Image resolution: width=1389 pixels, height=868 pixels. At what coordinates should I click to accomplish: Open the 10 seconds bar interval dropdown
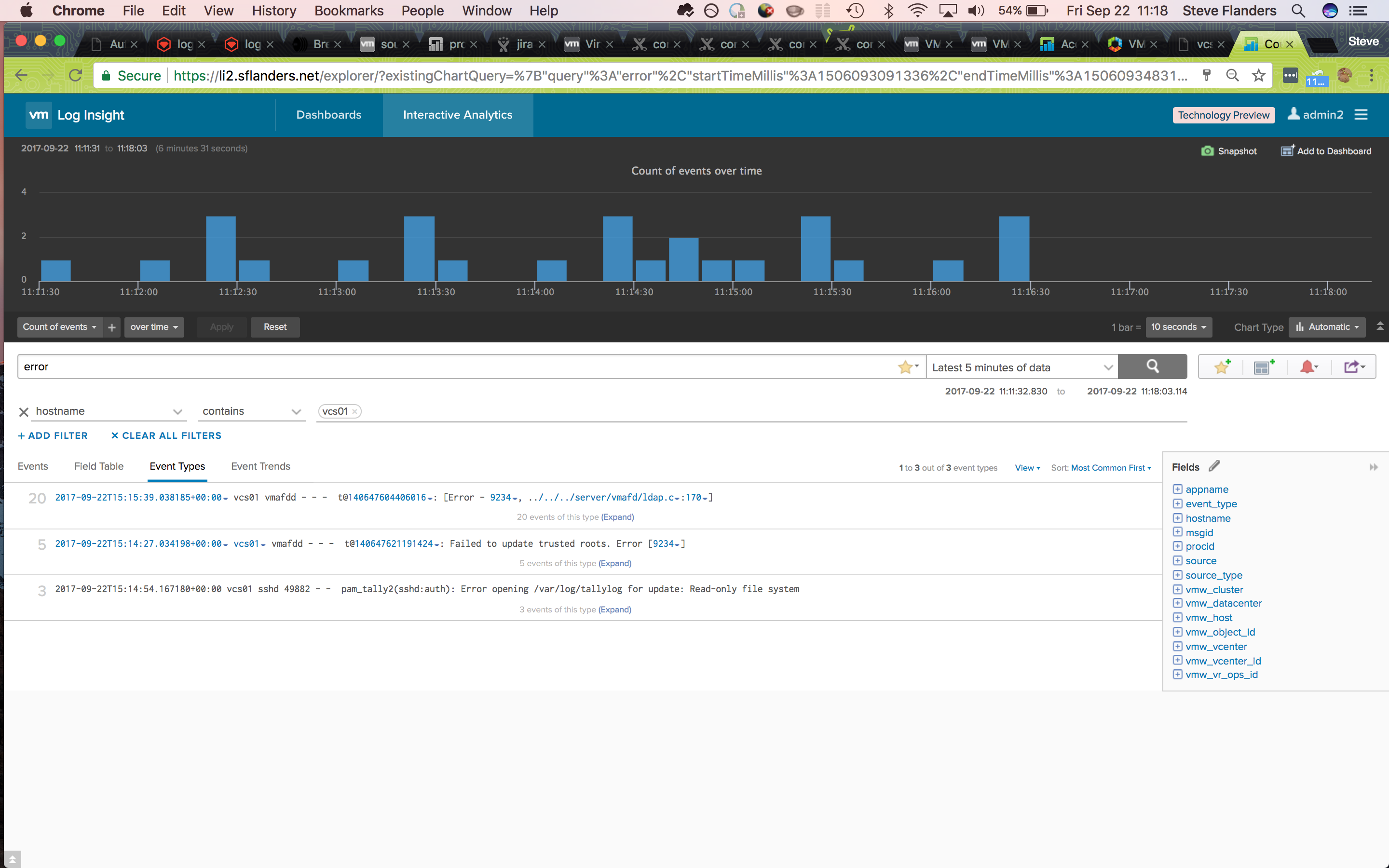click(x=1178, y=327)
